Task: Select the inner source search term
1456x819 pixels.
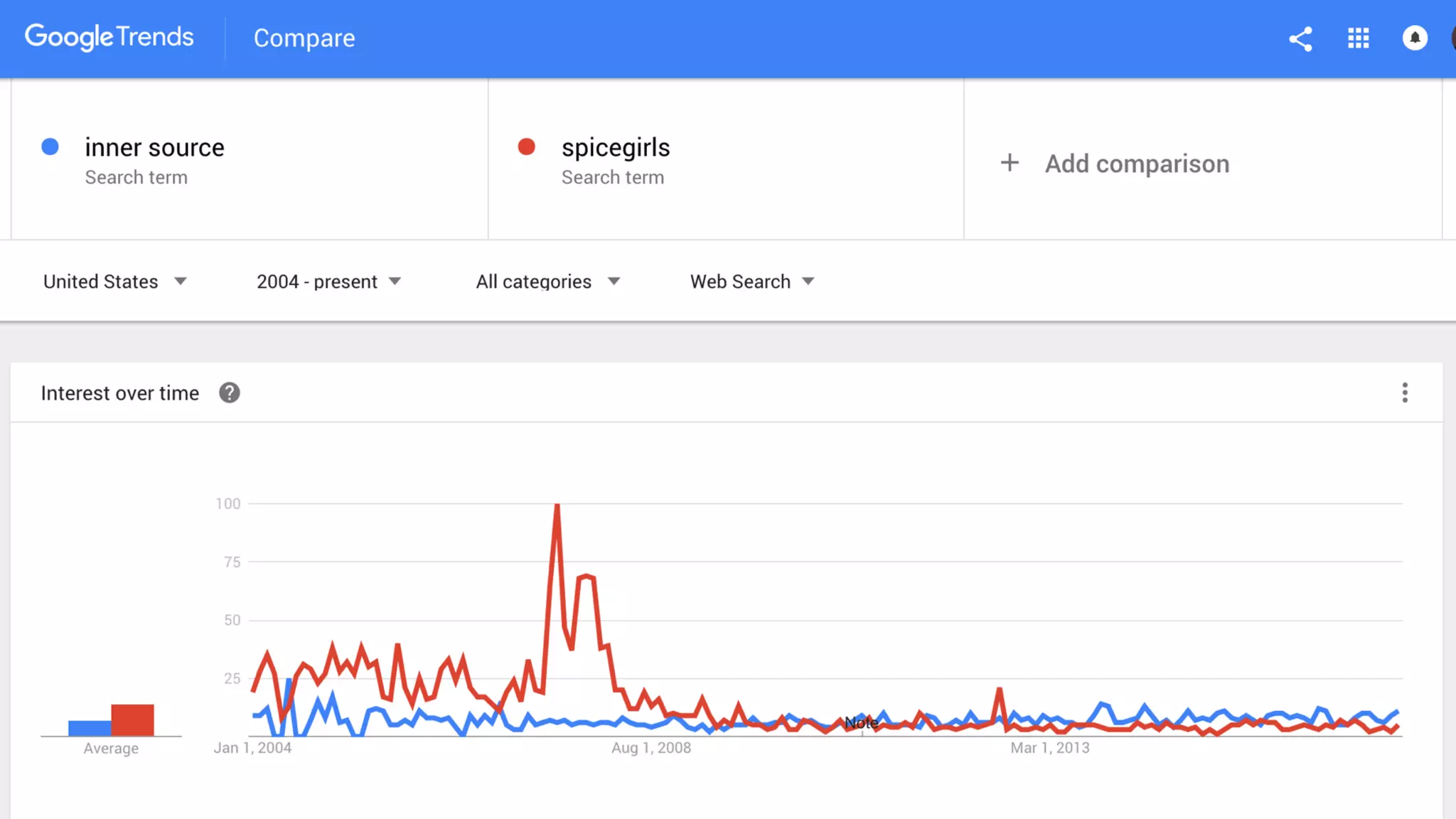Action: point(154,148)
